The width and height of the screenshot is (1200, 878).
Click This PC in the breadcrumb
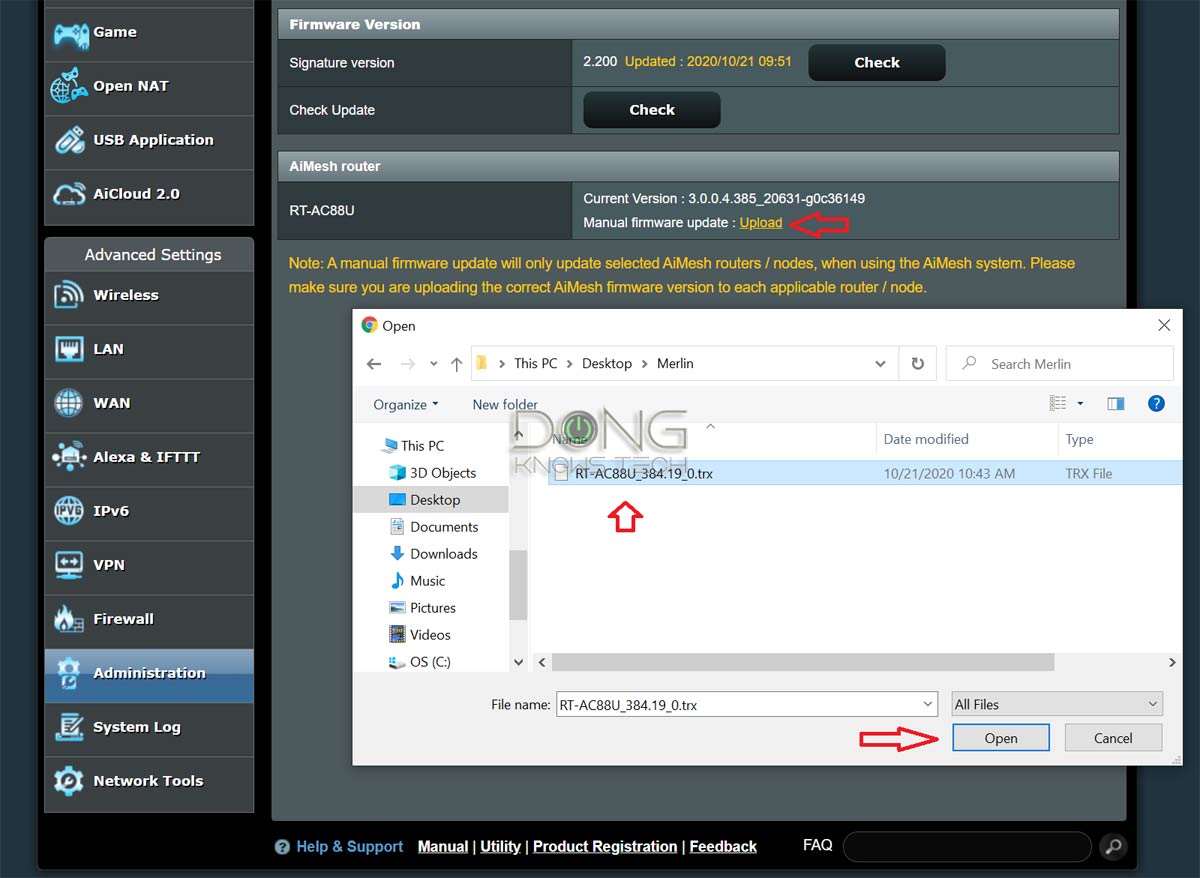tap(536, 364)
